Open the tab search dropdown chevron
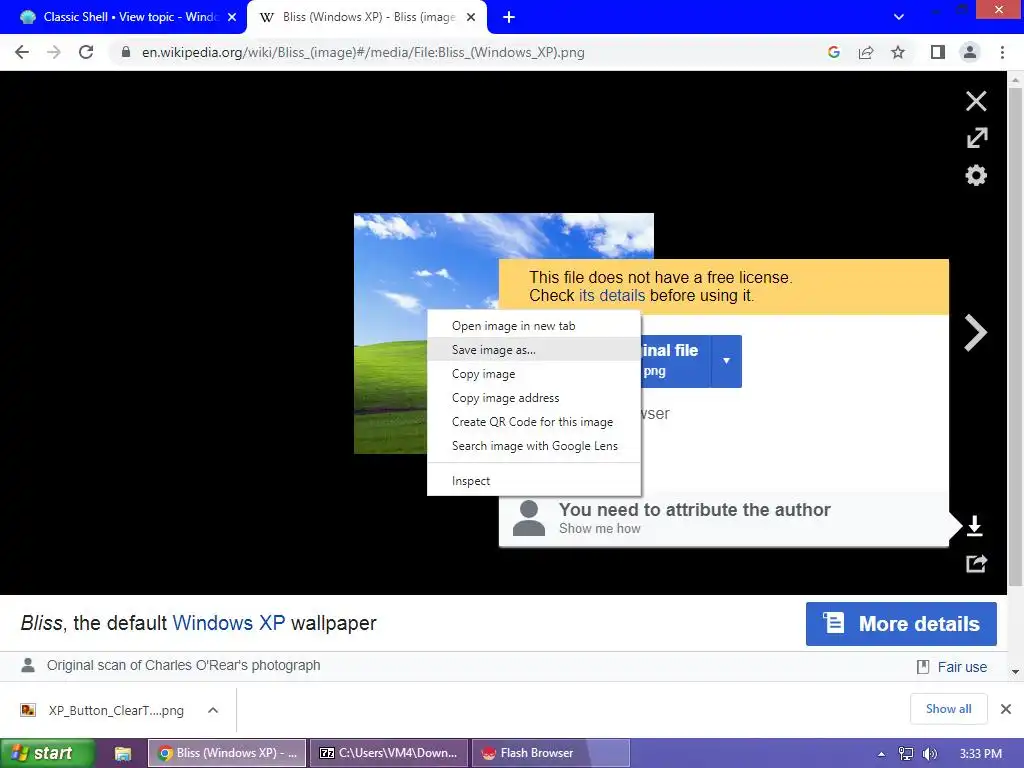Image resolution: width=1024 pixels, height=768 pixels. (899, 17)
